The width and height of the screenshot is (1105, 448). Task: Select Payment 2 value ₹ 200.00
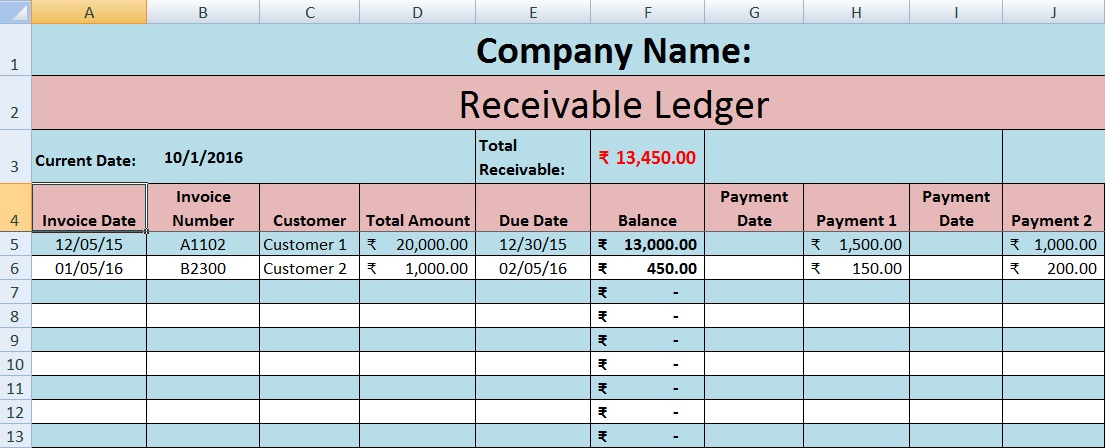click(1054, 268)
